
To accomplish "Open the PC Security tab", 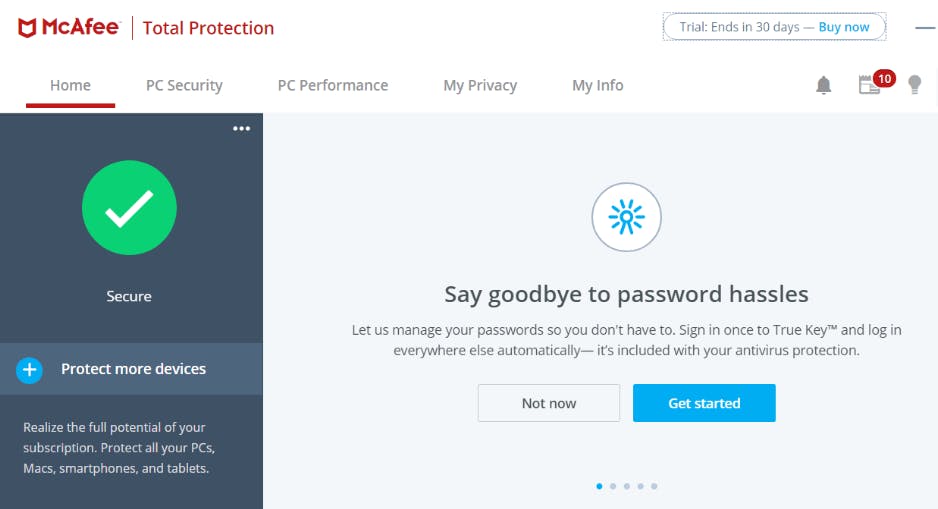I will (x=184, y=86).
